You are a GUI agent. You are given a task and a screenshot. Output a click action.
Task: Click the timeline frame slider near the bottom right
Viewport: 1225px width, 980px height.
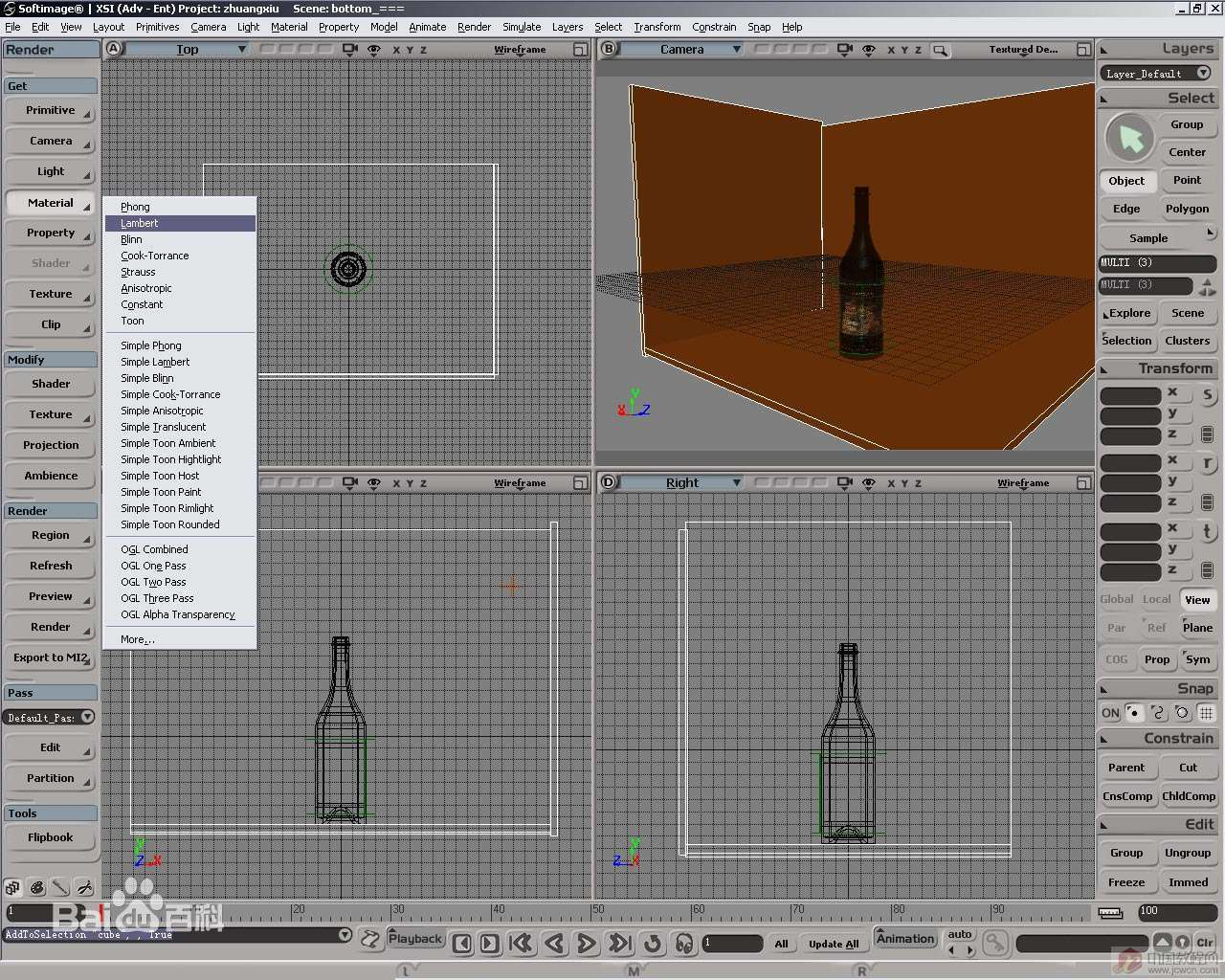click(x=1081, y=943)
